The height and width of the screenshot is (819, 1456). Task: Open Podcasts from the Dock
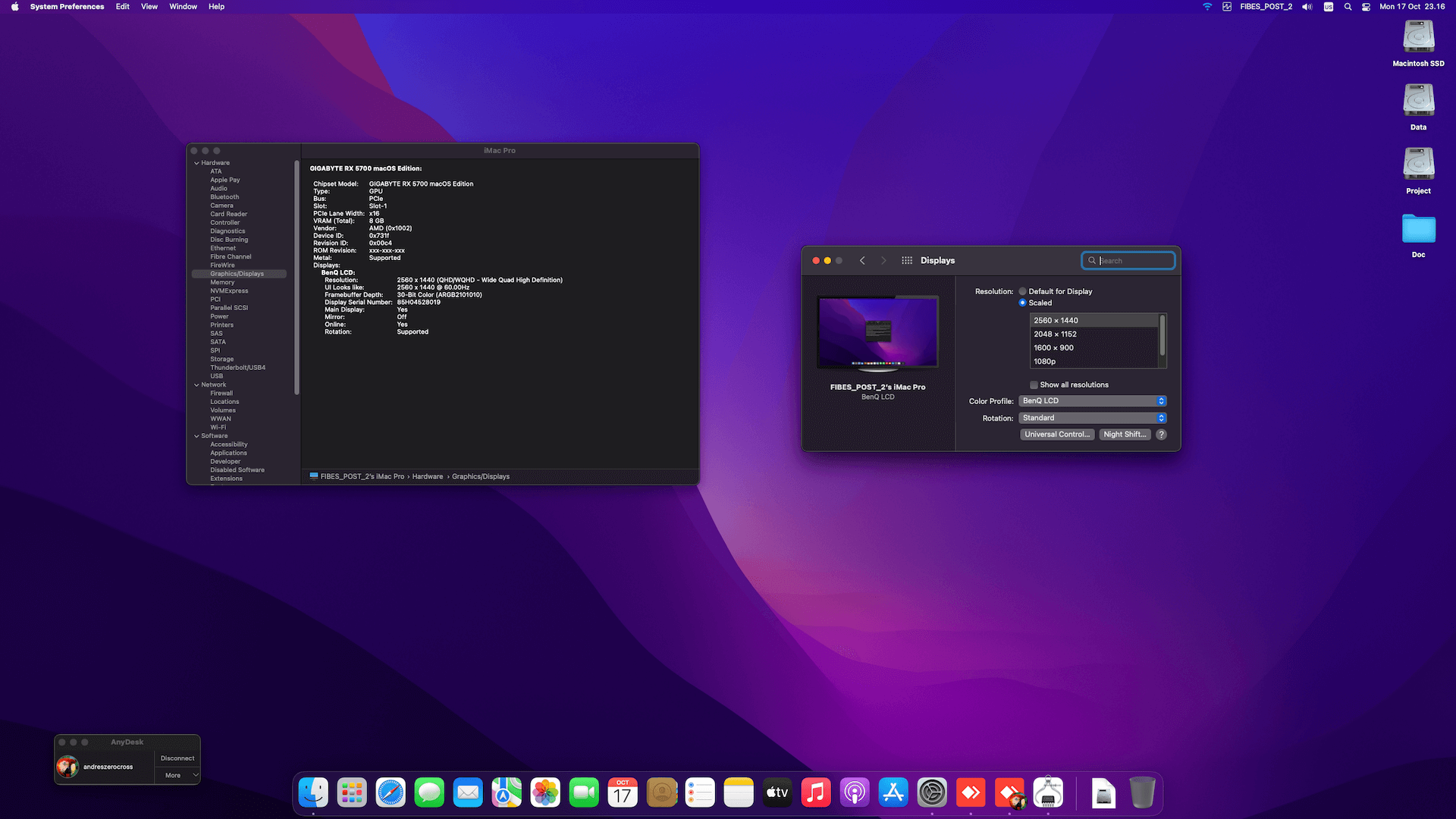coord(855,793)
